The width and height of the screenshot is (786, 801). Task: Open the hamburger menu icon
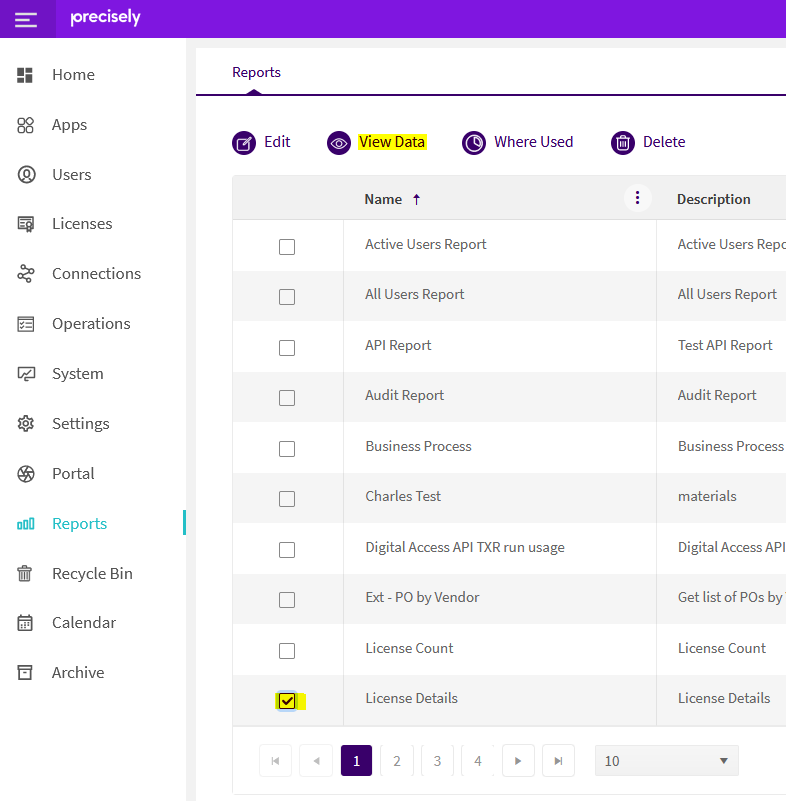point(26,19)
